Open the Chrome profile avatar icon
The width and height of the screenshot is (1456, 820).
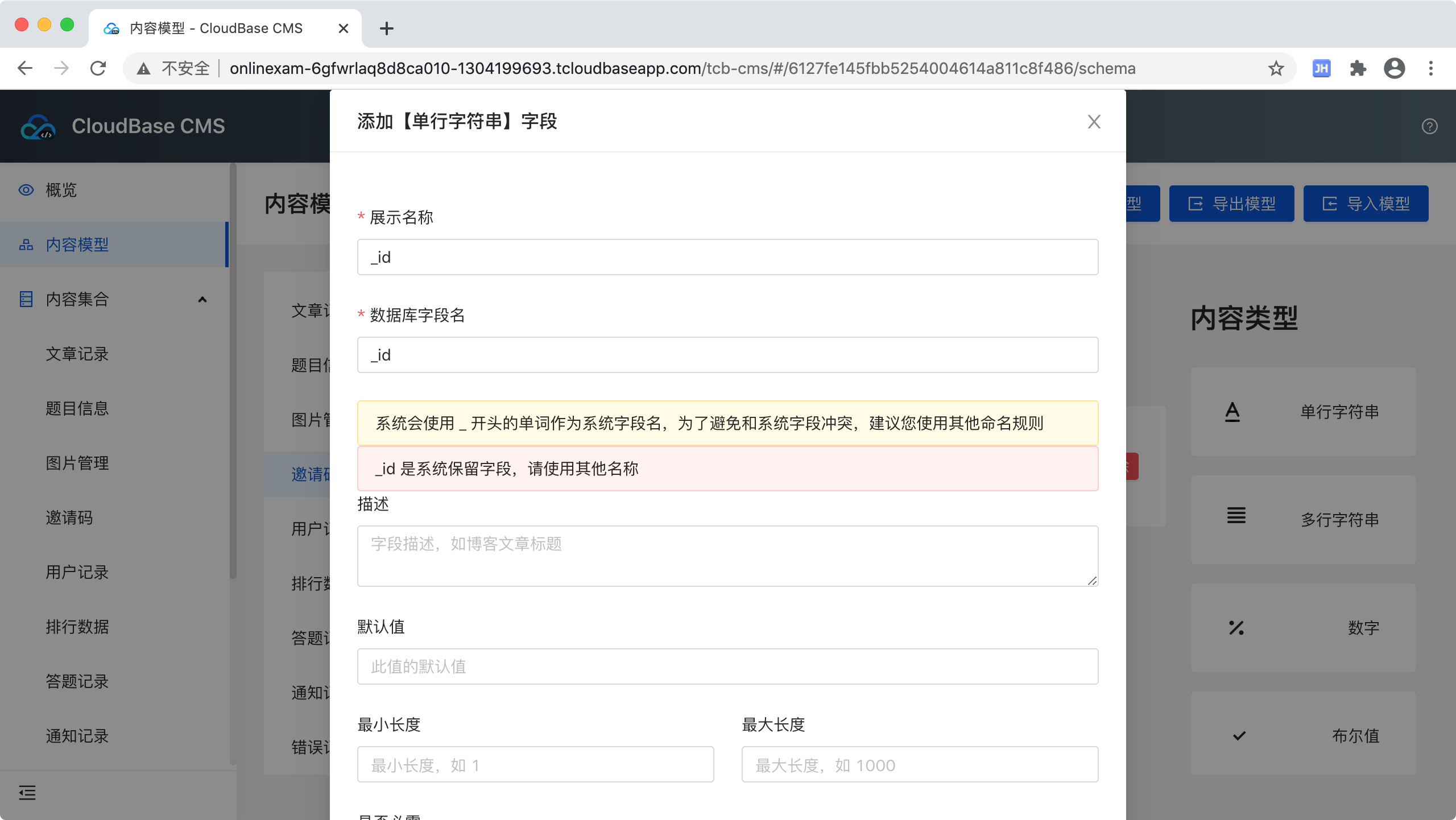pyautogui.click(x=1394, y=69)
